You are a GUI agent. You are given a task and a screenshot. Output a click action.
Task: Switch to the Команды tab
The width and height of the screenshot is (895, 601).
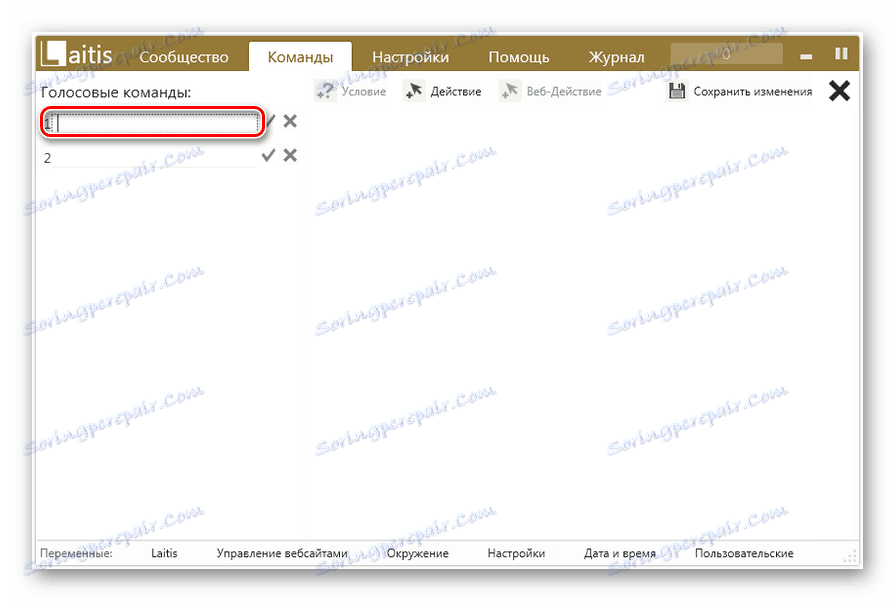300,57
